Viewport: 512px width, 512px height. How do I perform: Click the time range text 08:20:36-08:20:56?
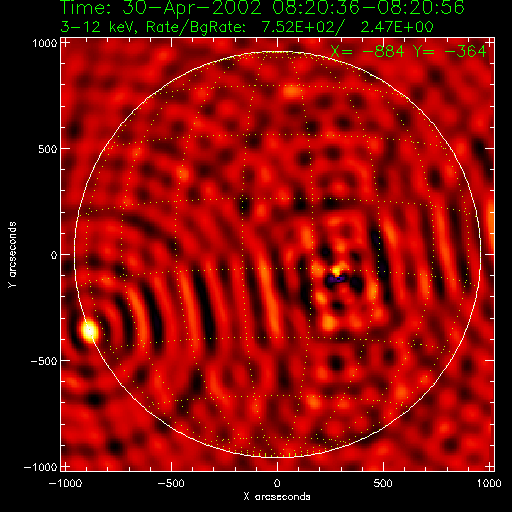point(368,7)
